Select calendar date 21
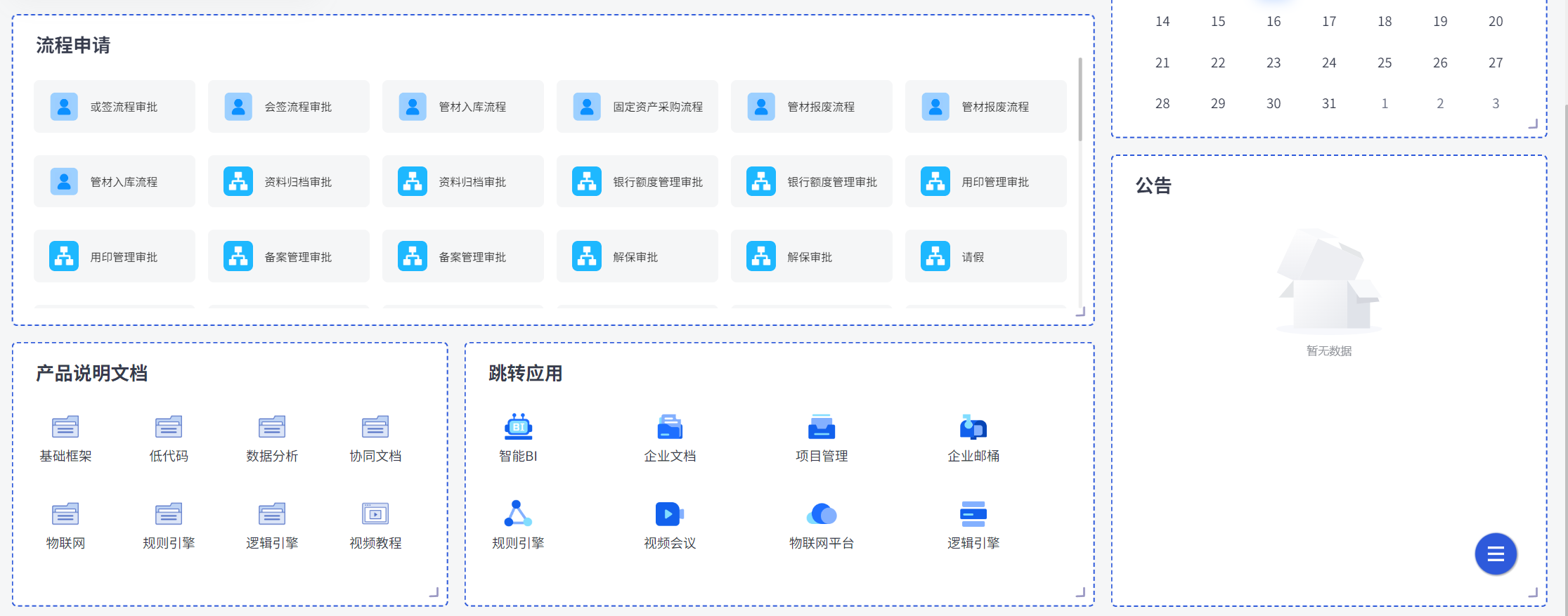 1162,63
